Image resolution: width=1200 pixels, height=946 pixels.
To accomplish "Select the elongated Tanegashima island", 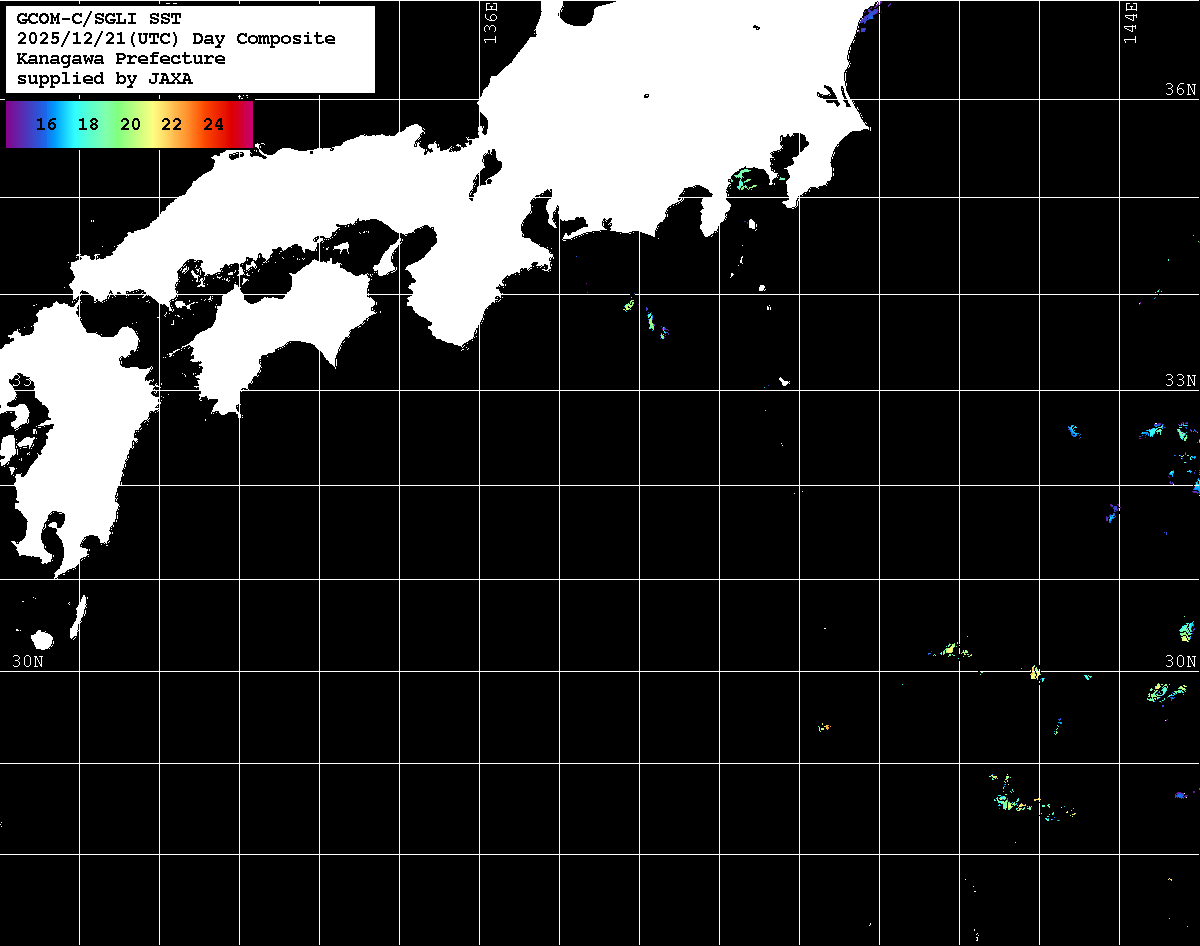I will pos(79,614).
